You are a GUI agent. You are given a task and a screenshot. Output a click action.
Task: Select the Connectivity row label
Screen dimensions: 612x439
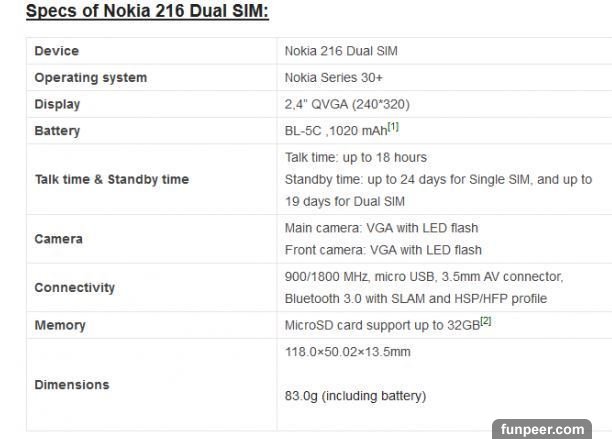click(x=74, y=287)
